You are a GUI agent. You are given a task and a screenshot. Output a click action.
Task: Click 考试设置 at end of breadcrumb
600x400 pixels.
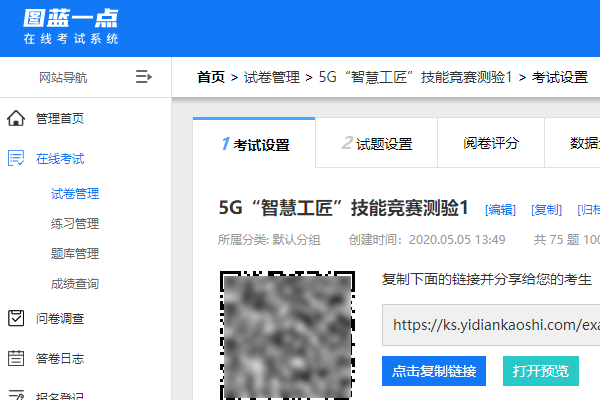tap(560, 77)
